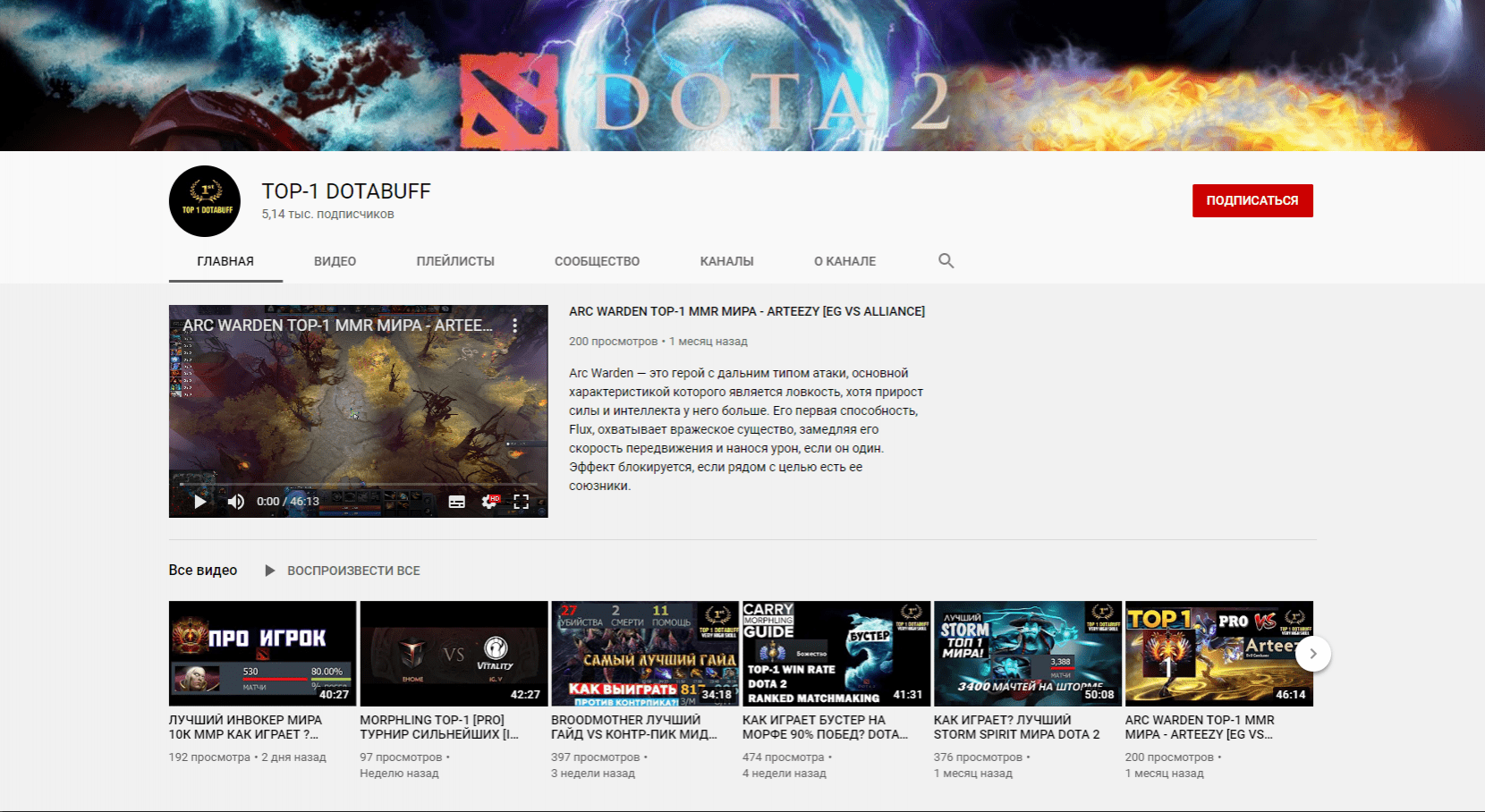This screenshot has width=1485, height=812.
Task: Mute the featured video volume
Action: point(236,502)
